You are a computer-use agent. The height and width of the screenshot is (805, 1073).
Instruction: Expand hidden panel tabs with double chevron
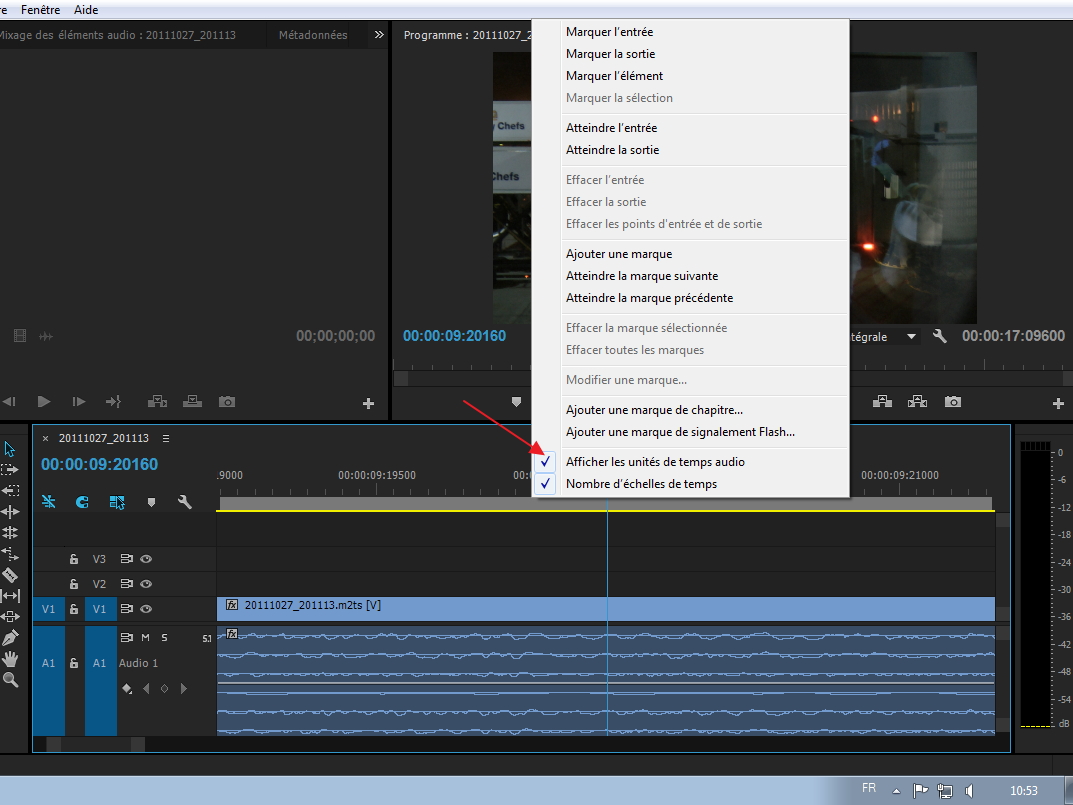coord(379,35)
